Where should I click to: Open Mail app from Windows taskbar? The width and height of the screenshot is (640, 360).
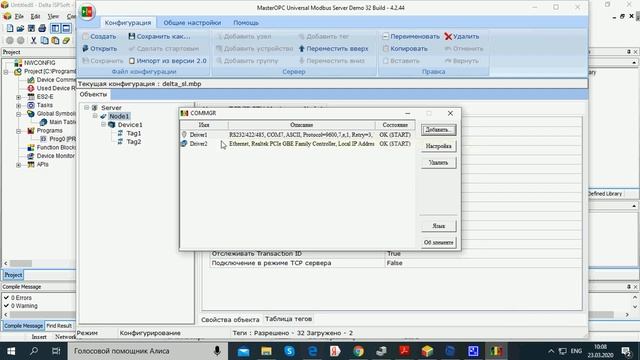[243, 351]
